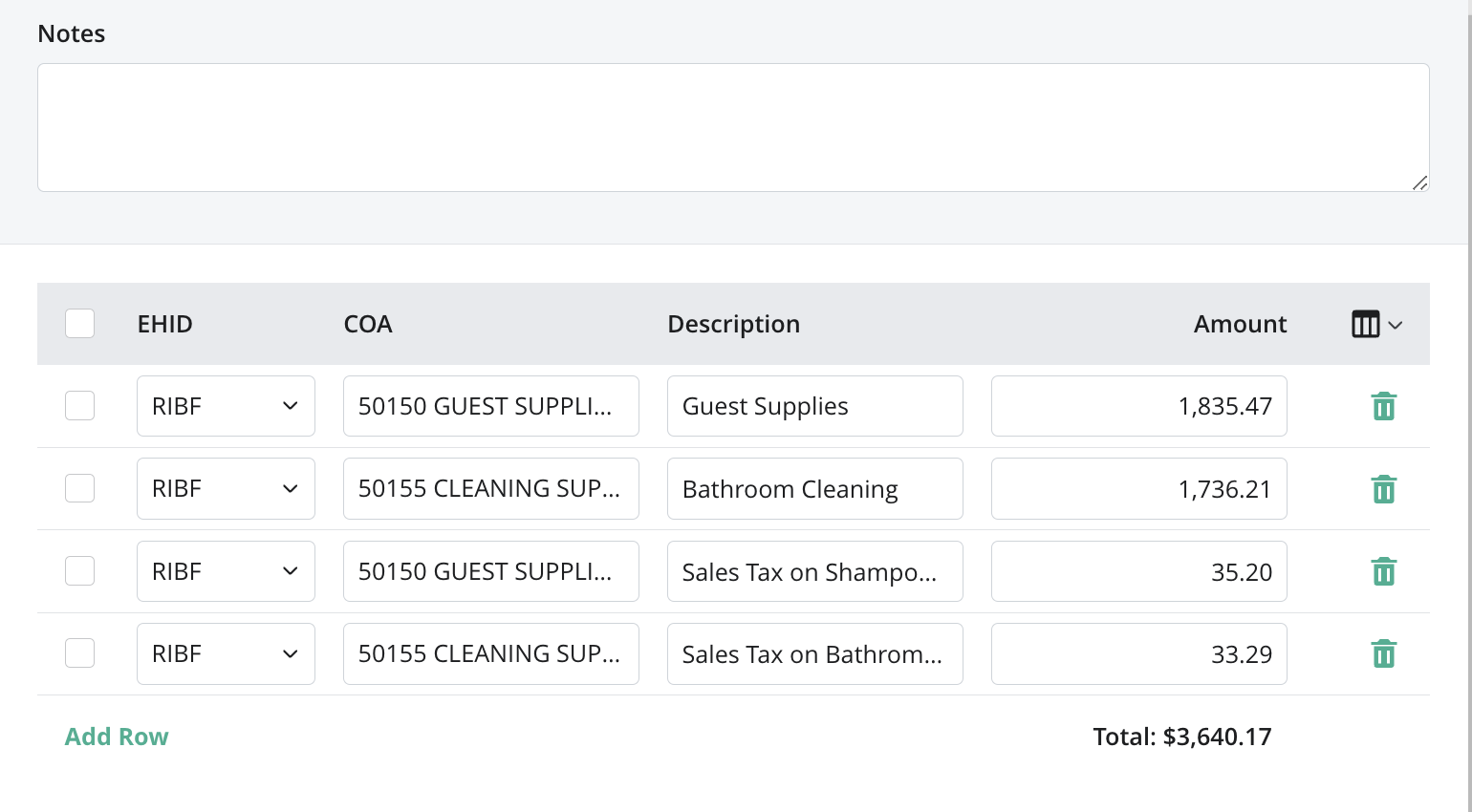This screenshot has height=812, width=1472.
Task: Grab the Notes box resize handle
Action: (x=1420, y=182)
